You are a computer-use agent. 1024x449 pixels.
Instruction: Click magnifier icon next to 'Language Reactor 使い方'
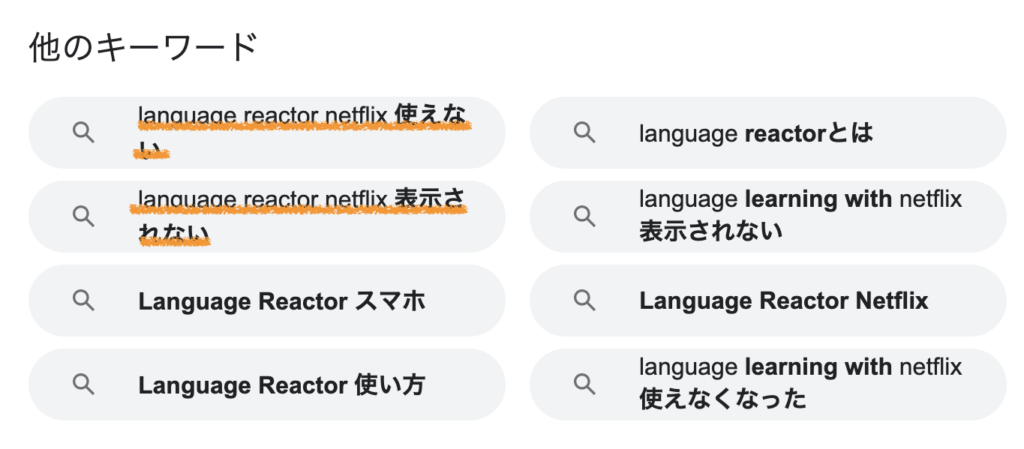pyautogui.click(x=84, y=385)
